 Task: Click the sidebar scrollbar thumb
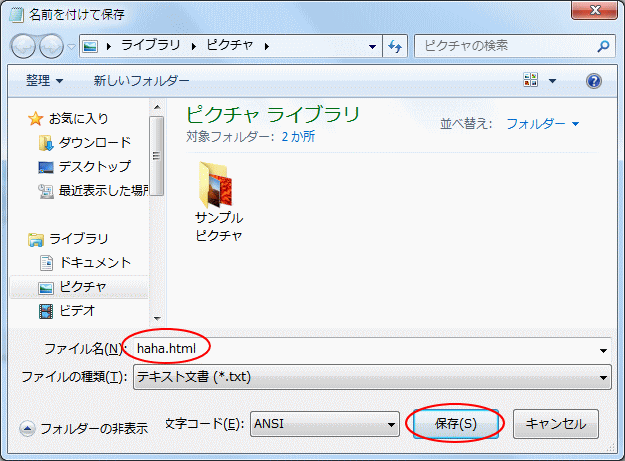156,156
